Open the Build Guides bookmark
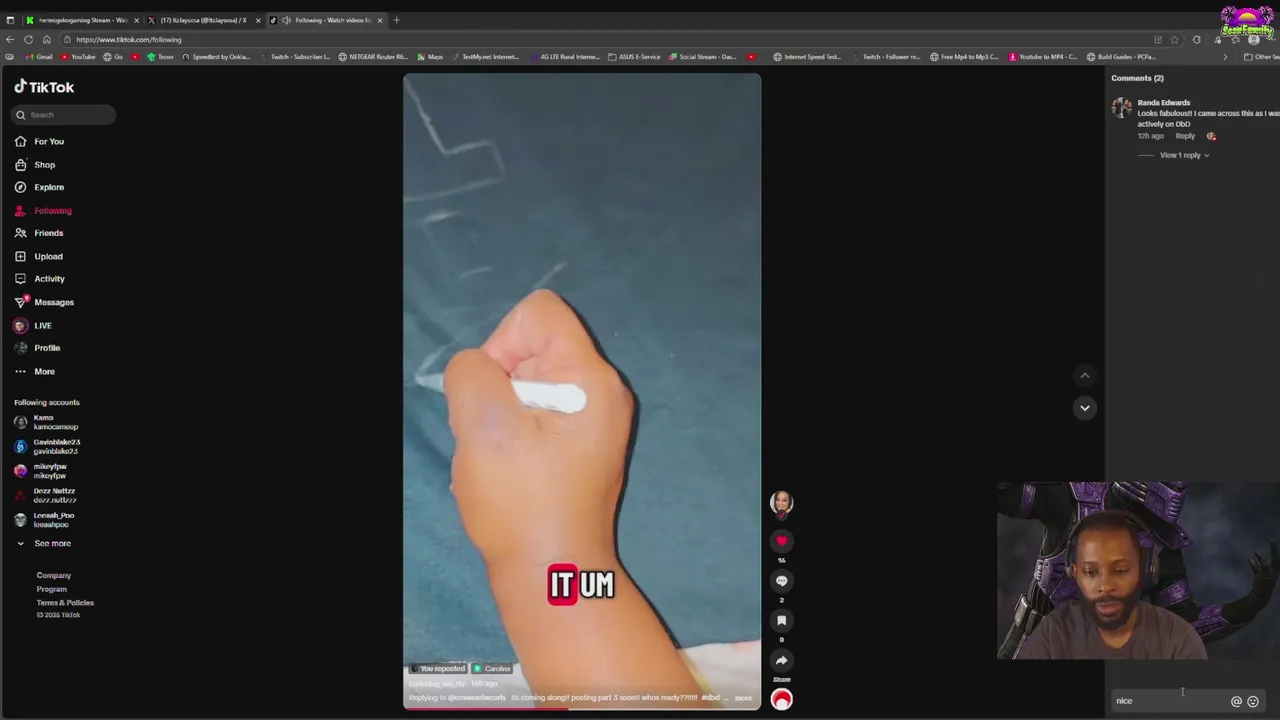The image size is (1280, 720). 1121,57
